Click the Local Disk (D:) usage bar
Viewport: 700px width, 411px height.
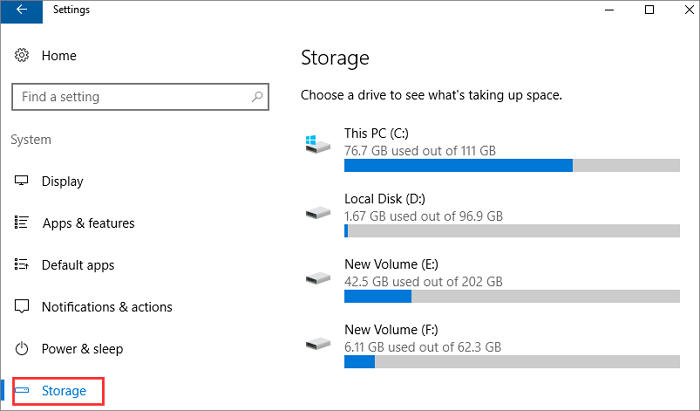[x=511, y=231]
